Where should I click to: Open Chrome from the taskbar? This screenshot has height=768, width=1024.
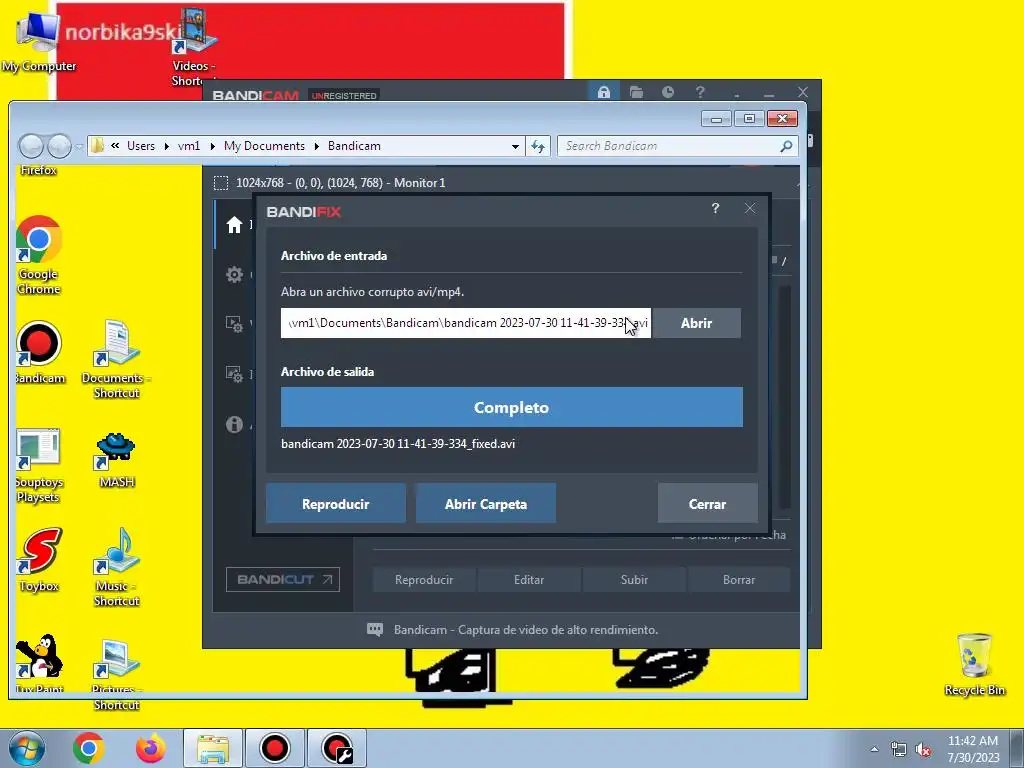pos(89,748)
